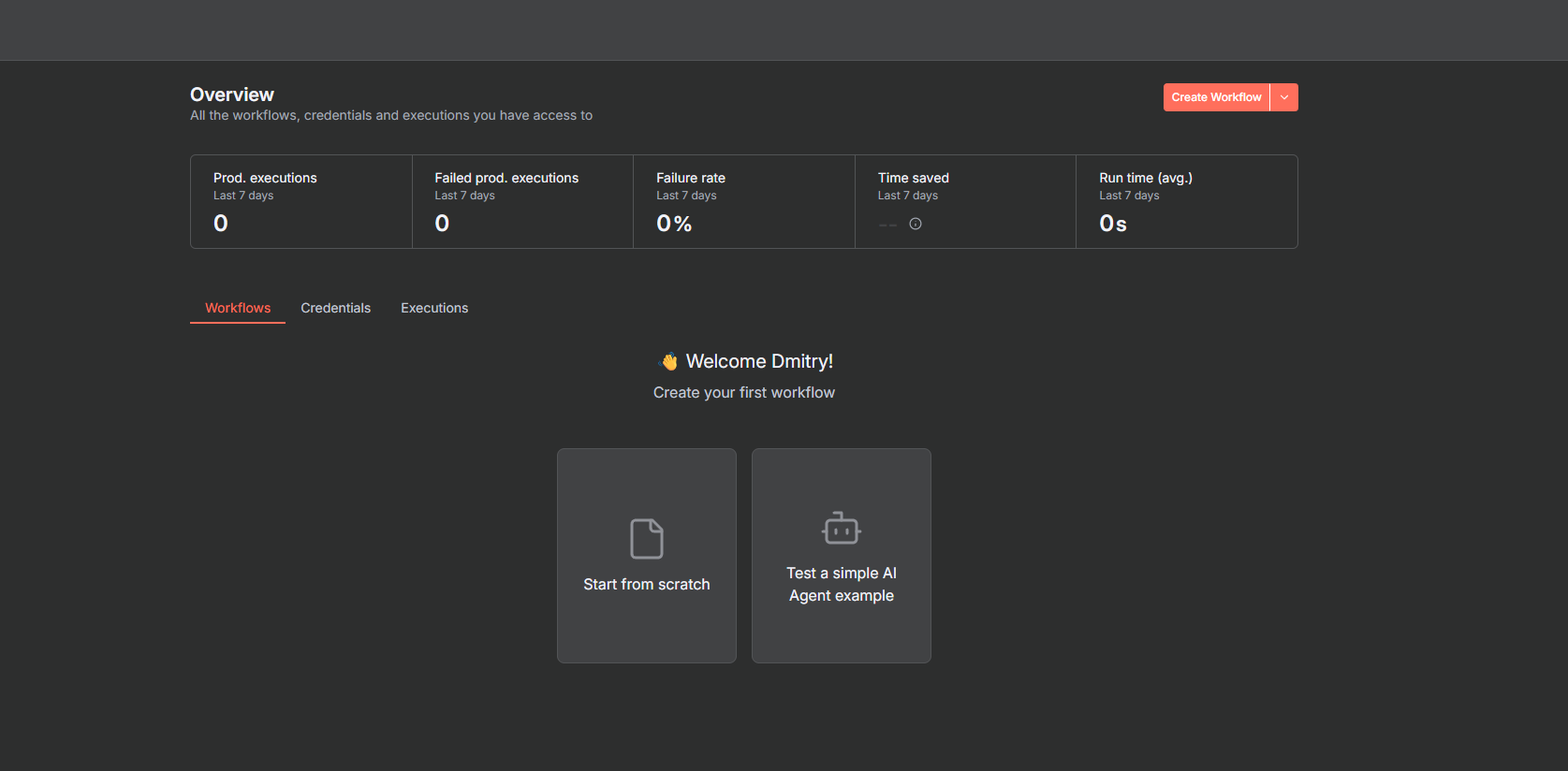
Task: Click the Create Workflow button
Action: (x=1216, y=97)
